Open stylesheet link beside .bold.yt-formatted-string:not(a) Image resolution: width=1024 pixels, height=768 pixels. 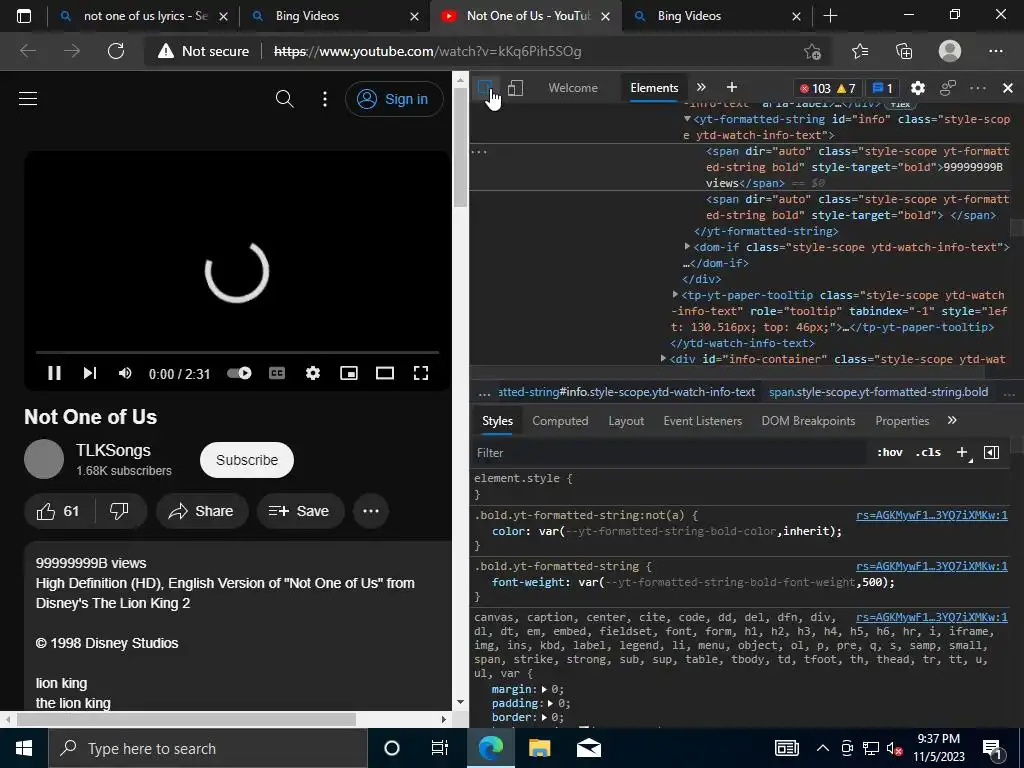[932, 515]
